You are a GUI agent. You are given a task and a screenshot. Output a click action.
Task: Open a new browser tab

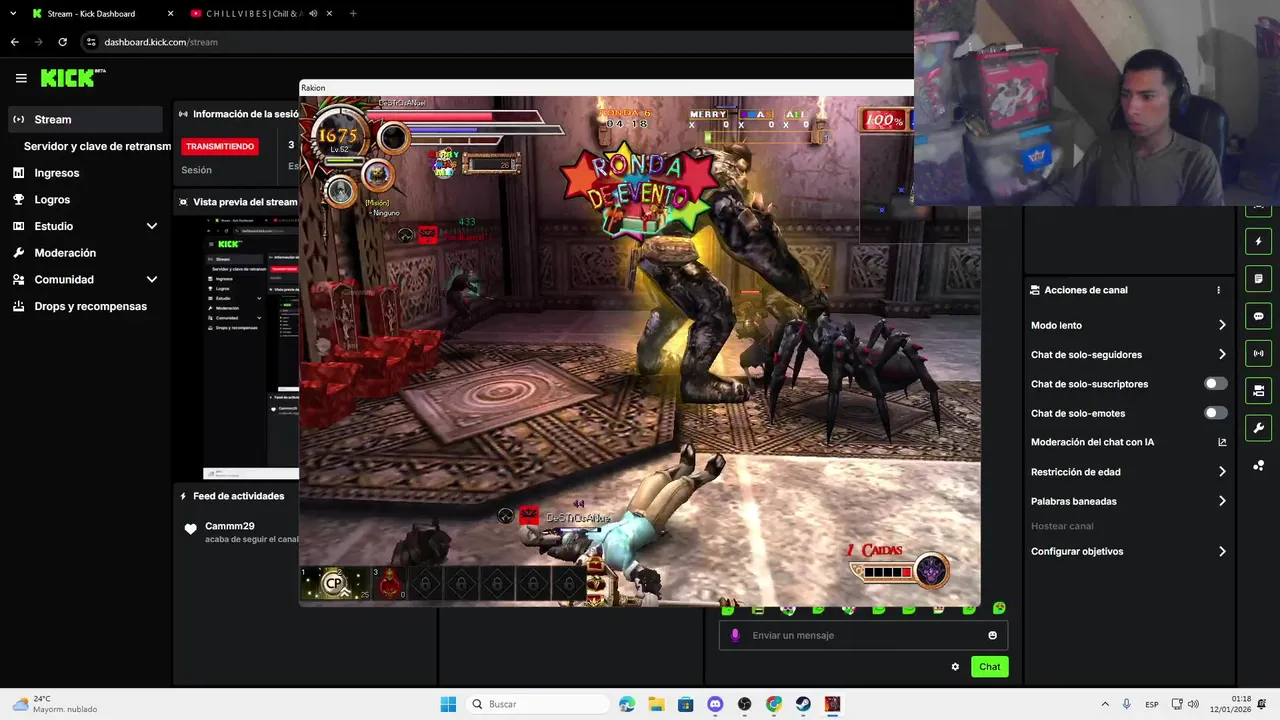(353, 14)
